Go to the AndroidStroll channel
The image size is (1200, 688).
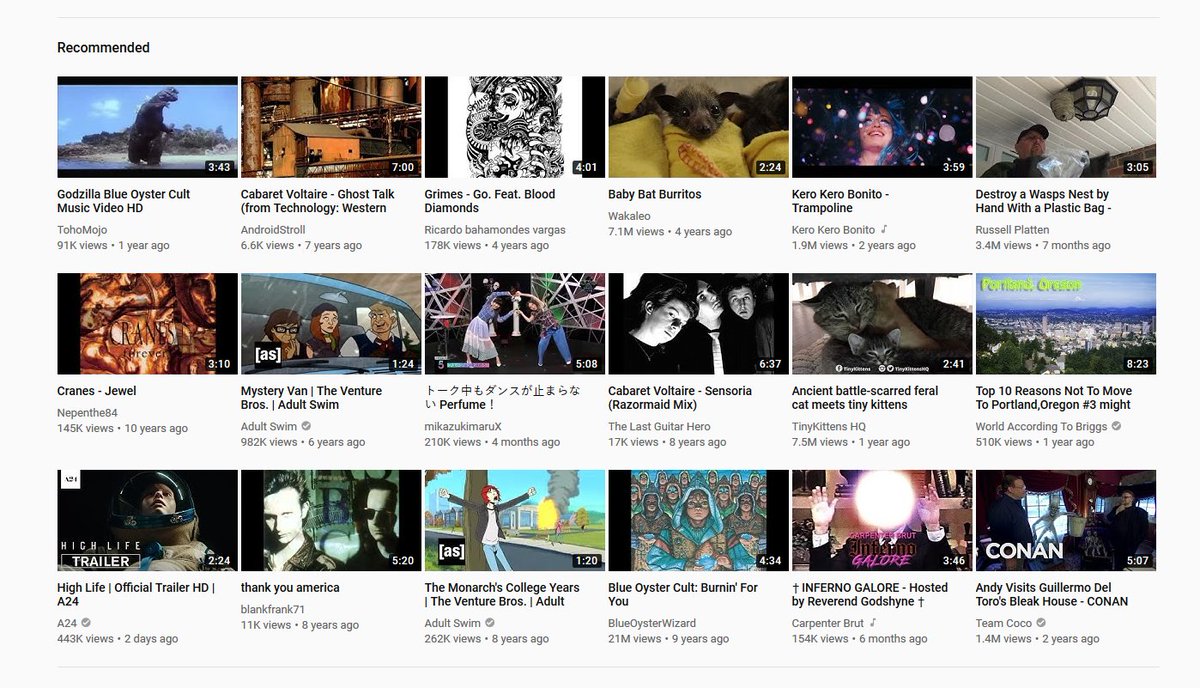(273, 230)
